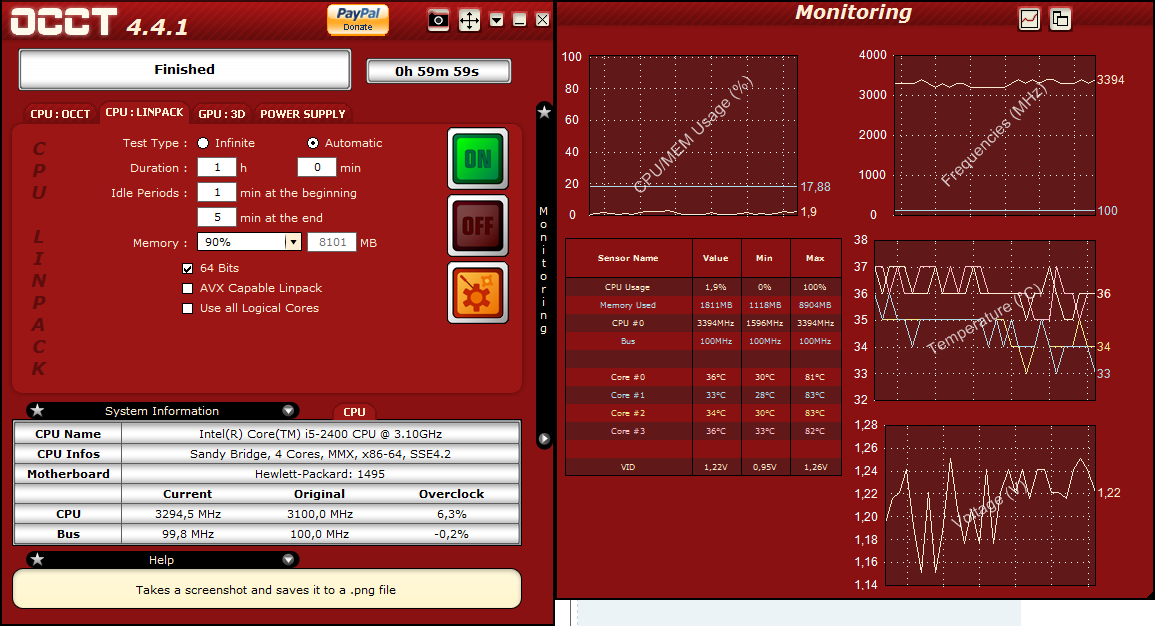
Task: Toggle the 64 Bits checkbox
Action: click(188, 269)
